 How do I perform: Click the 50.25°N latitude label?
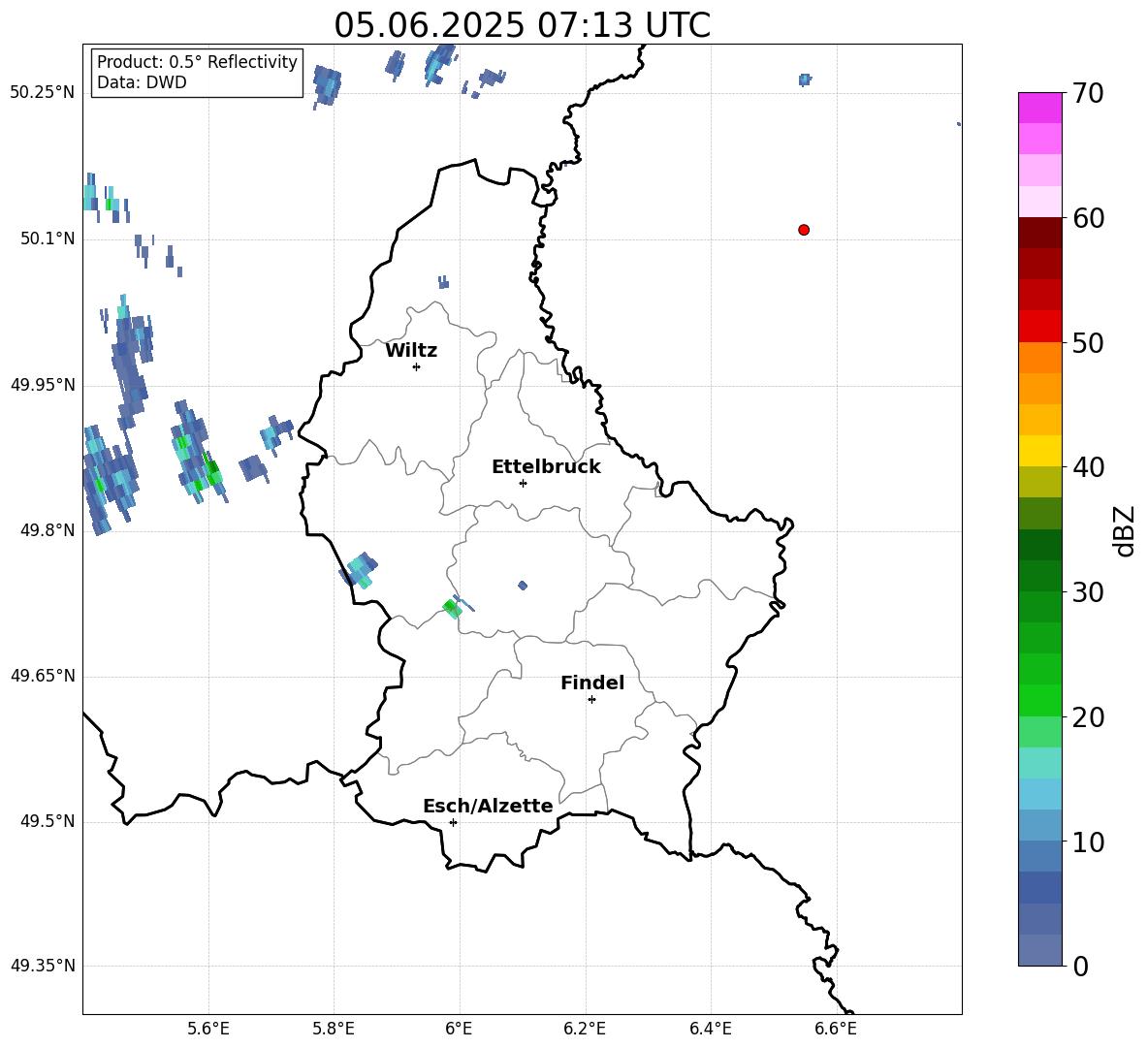pos(43,93)
